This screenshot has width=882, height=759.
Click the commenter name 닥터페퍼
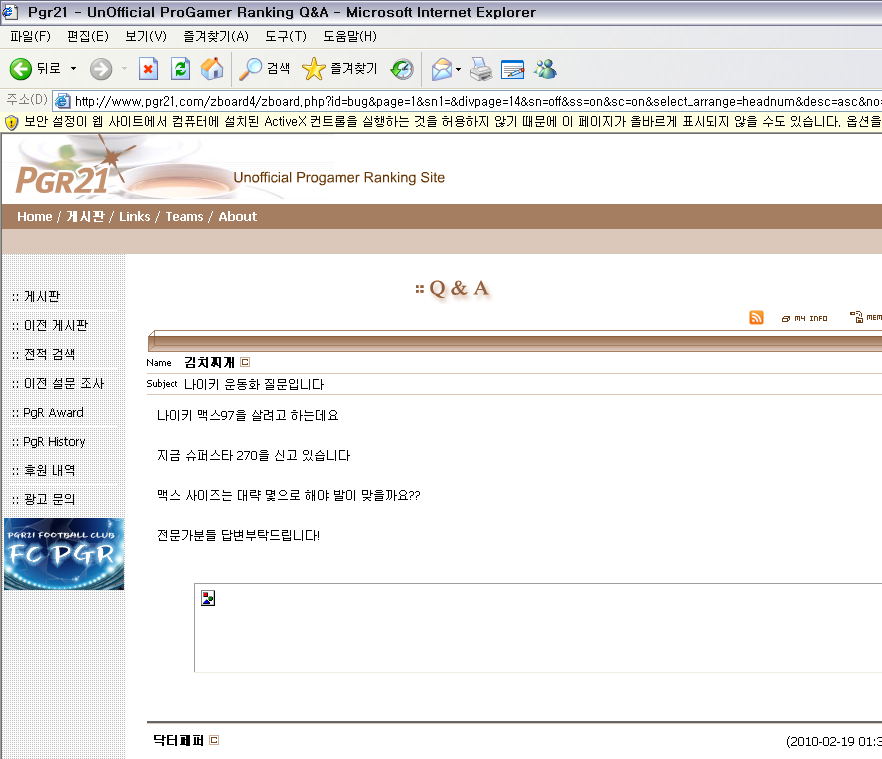coord(178,740)
